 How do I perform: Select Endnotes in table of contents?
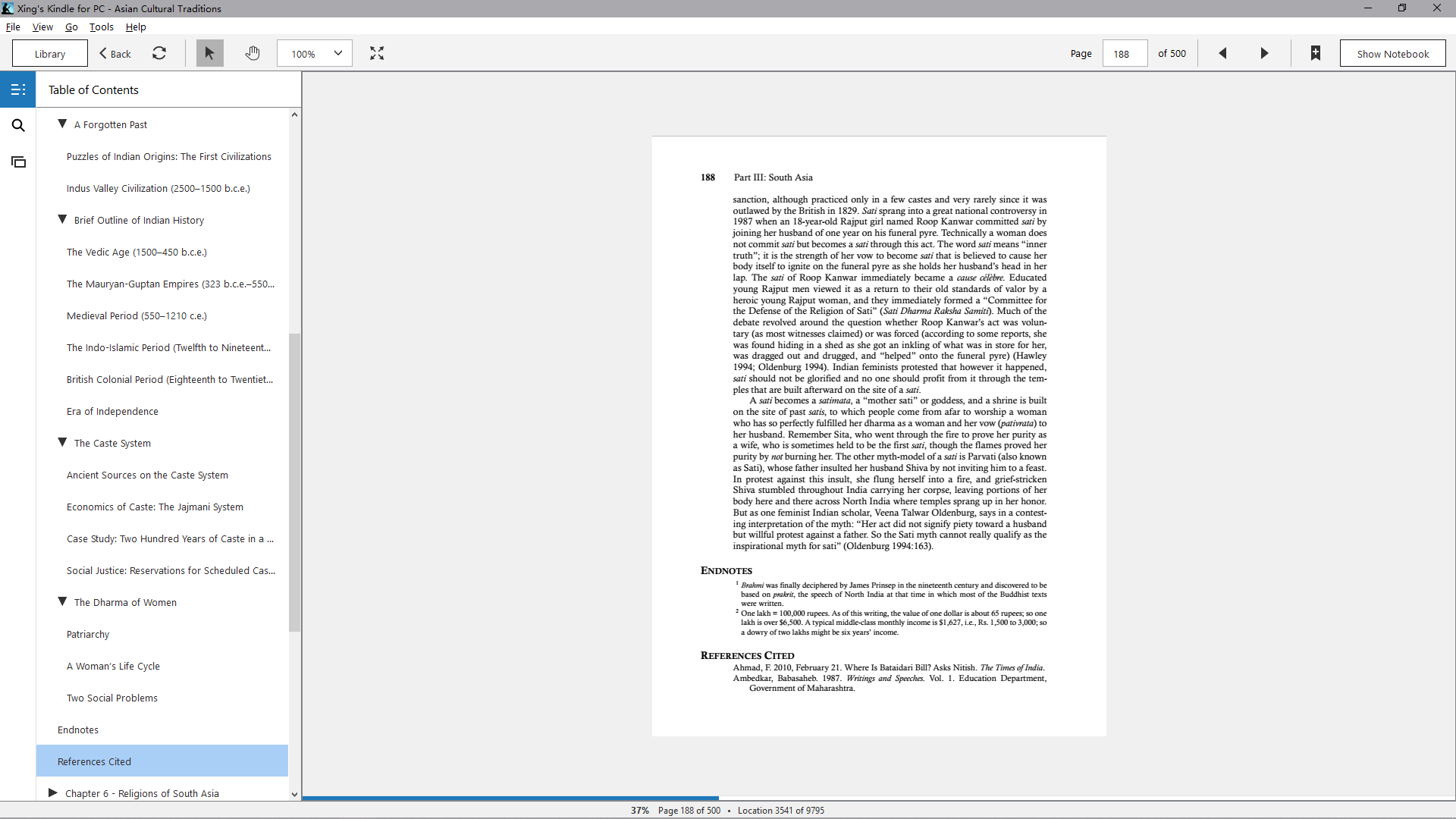coord(78,730)
